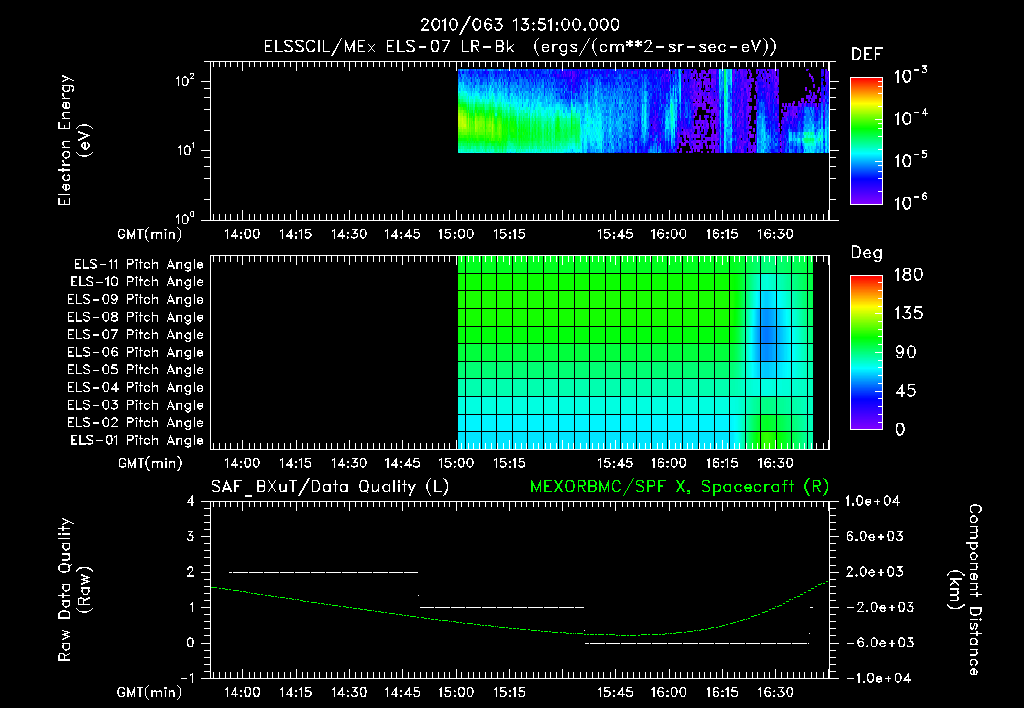Select the ELS-03 Pitch Angle row label
1024x708 pixels.
point(135,405)
